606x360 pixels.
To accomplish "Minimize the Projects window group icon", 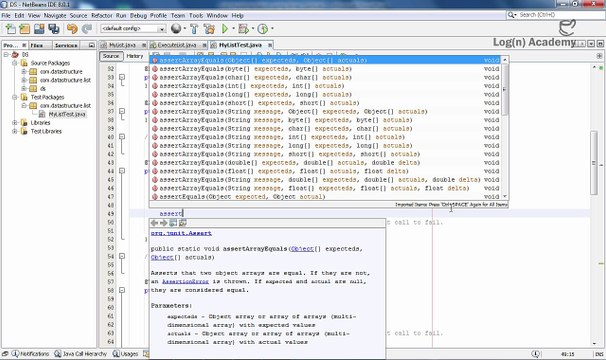I will [x=92, y=45].
